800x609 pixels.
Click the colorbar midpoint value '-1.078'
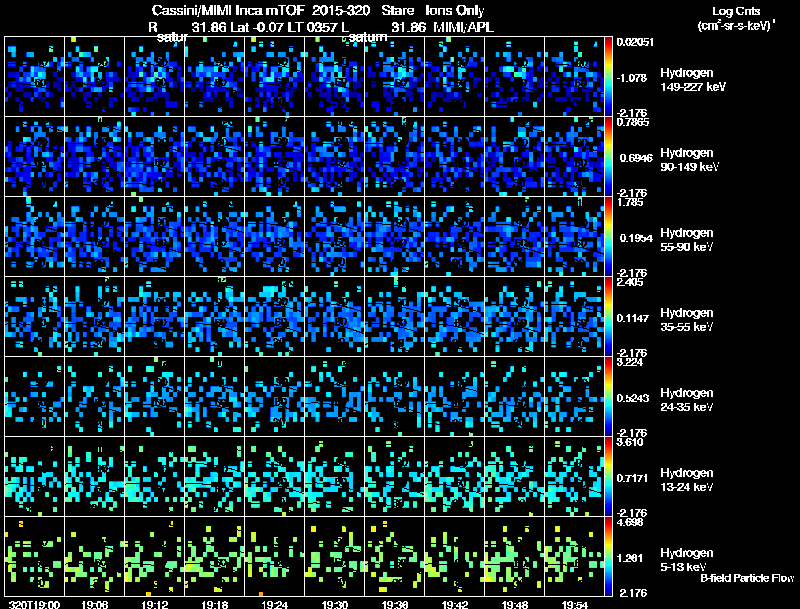pyautogui.click(x=632, y=78)
